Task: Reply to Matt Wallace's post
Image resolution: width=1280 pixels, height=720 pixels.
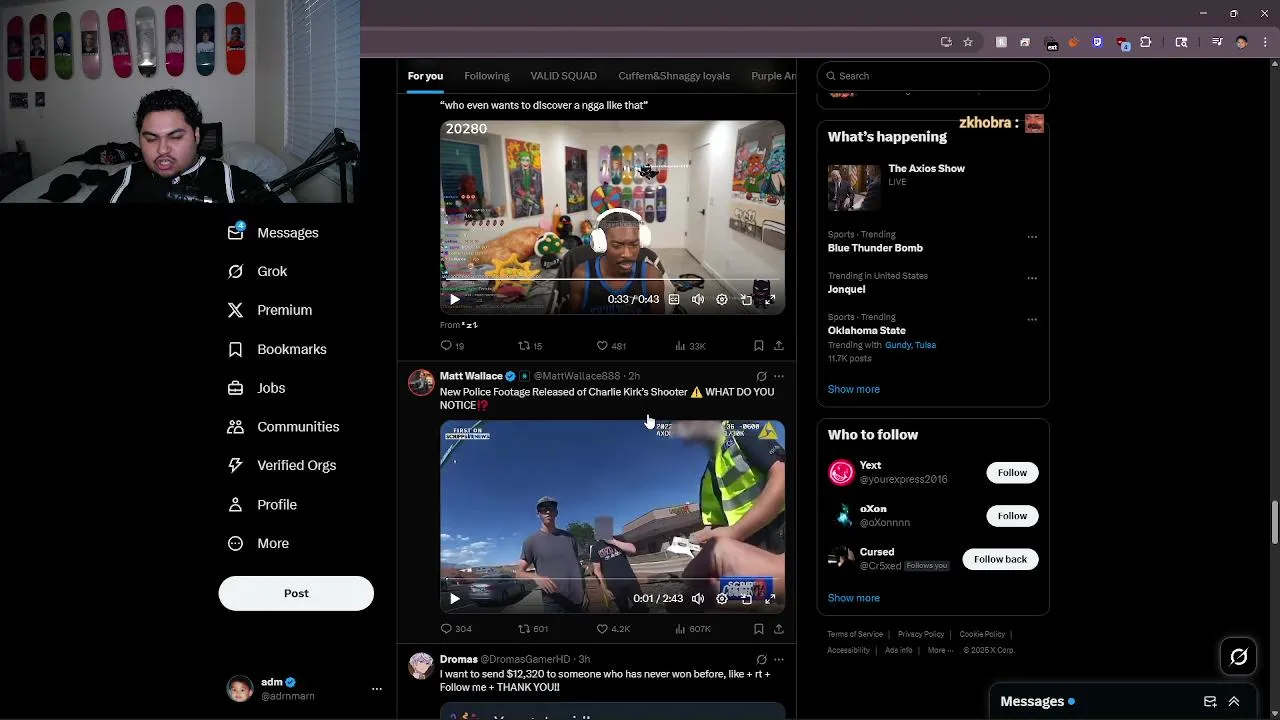Action: [456, 629]
